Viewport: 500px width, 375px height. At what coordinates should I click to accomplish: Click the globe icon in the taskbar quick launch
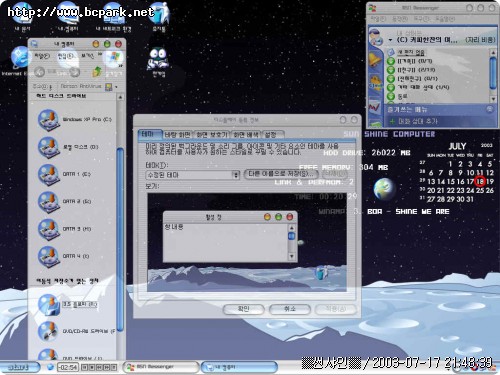click(50, 367)
